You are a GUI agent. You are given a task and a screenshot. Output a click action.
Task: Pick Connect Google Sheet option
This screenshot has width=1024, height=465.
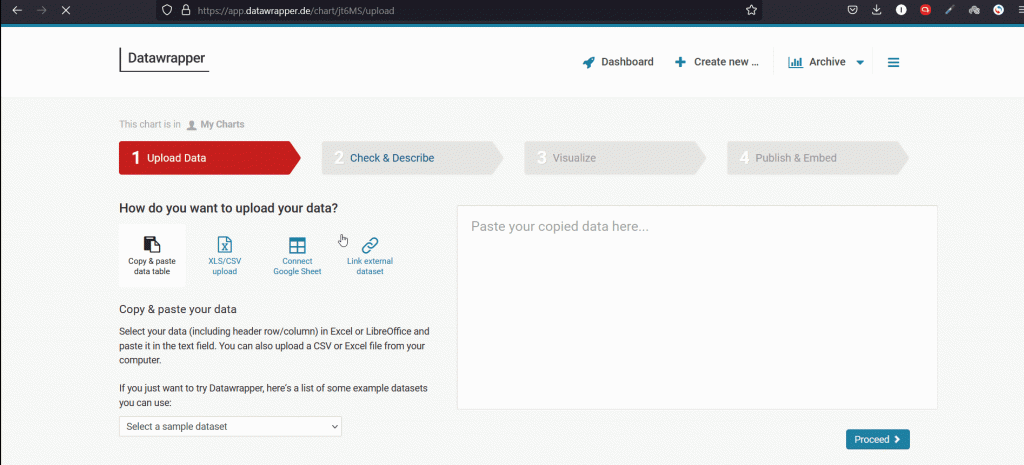click(297, 255)
